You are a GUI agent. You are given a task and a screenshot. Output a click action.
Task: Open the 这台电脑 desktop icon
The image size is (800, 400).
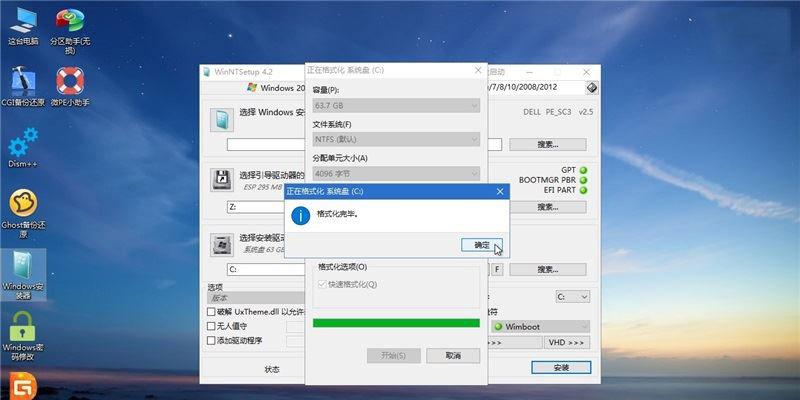23,27
